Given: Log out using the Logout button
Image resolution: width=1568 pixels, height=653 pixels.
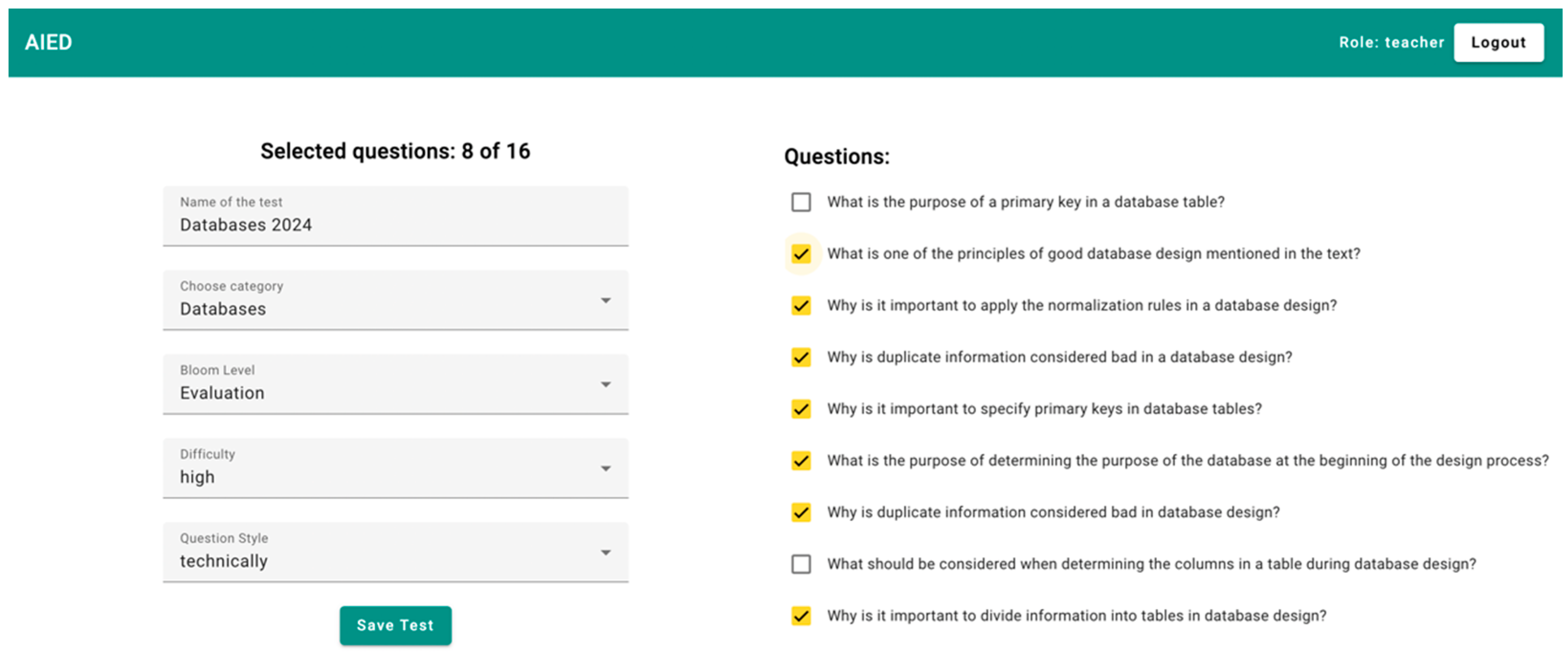Looking at the screenshot, I should [x=1498, y=43].
